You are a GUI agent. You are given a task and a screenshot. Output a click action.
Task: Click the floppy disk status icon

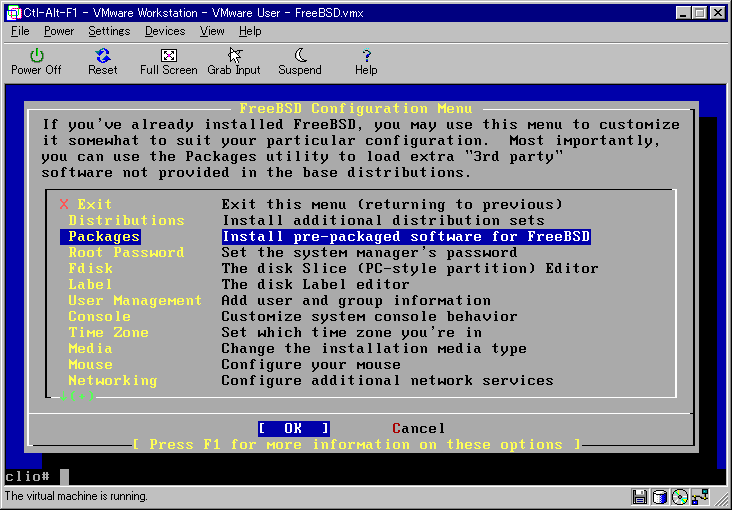point(640,496)
